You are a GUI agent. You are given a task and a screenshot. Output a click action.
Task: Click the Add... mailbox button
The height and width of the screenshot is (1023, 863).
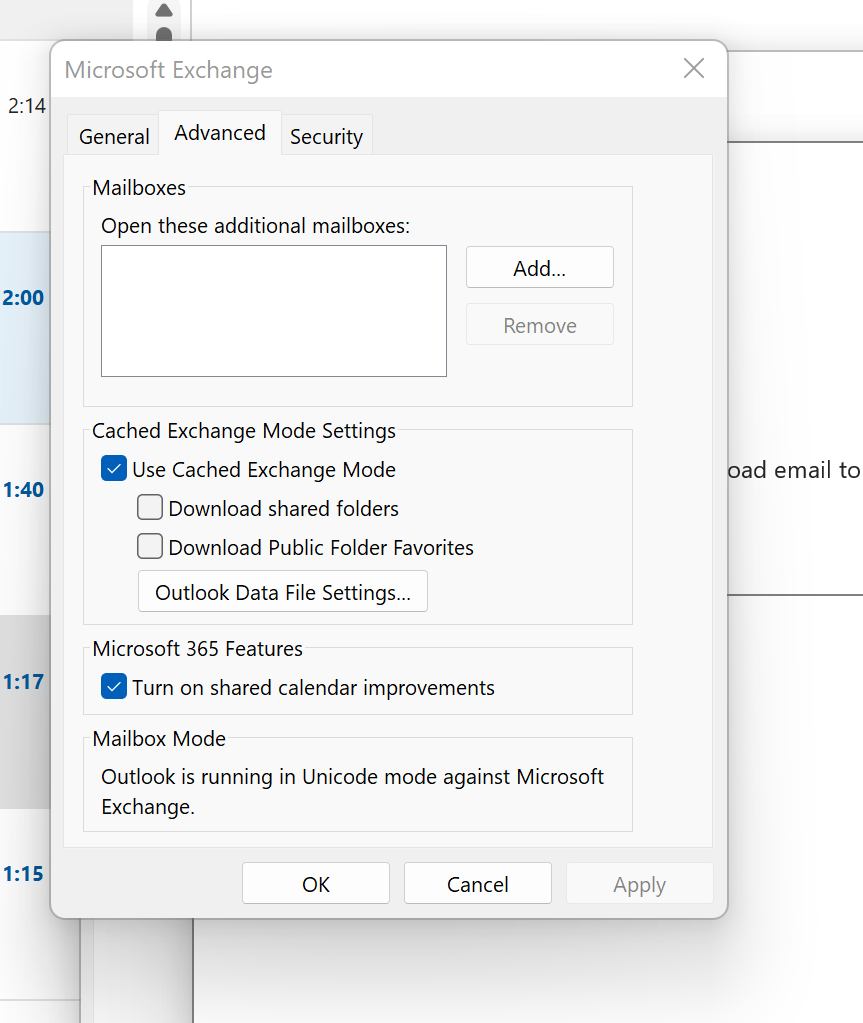539,267
